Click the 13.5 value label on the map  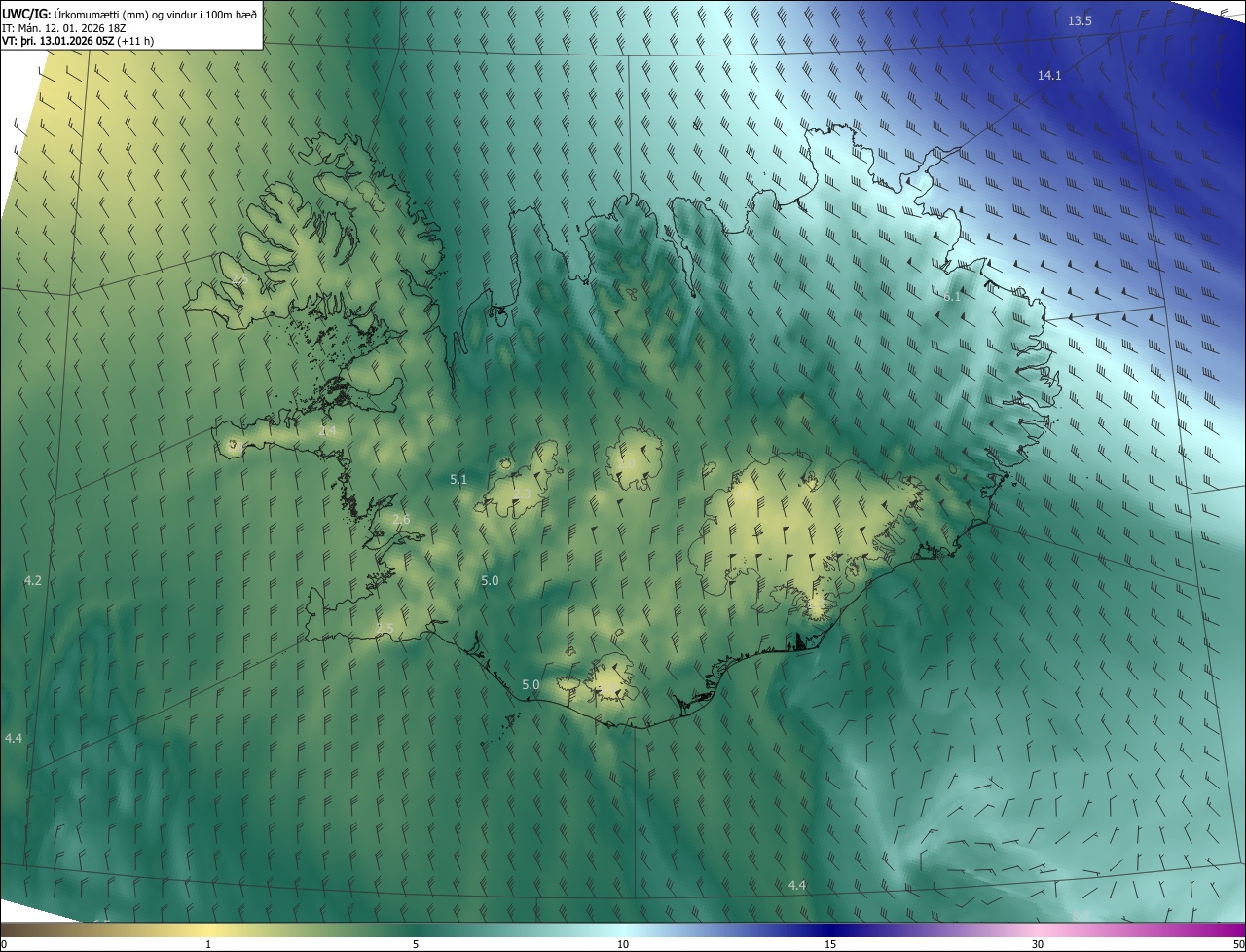(x=1080, y=21)
